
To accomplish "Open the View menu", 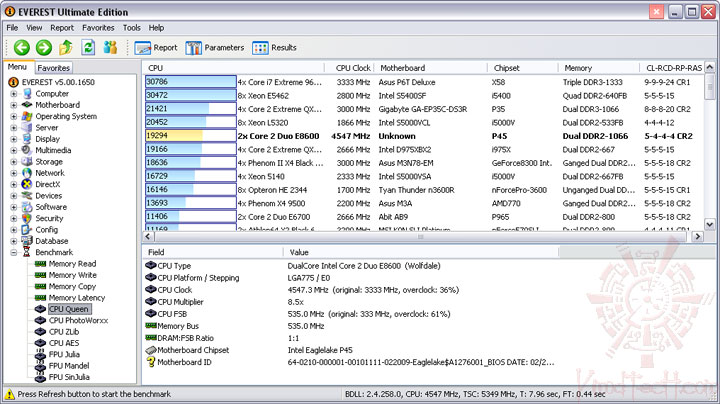I will [34, 28].
